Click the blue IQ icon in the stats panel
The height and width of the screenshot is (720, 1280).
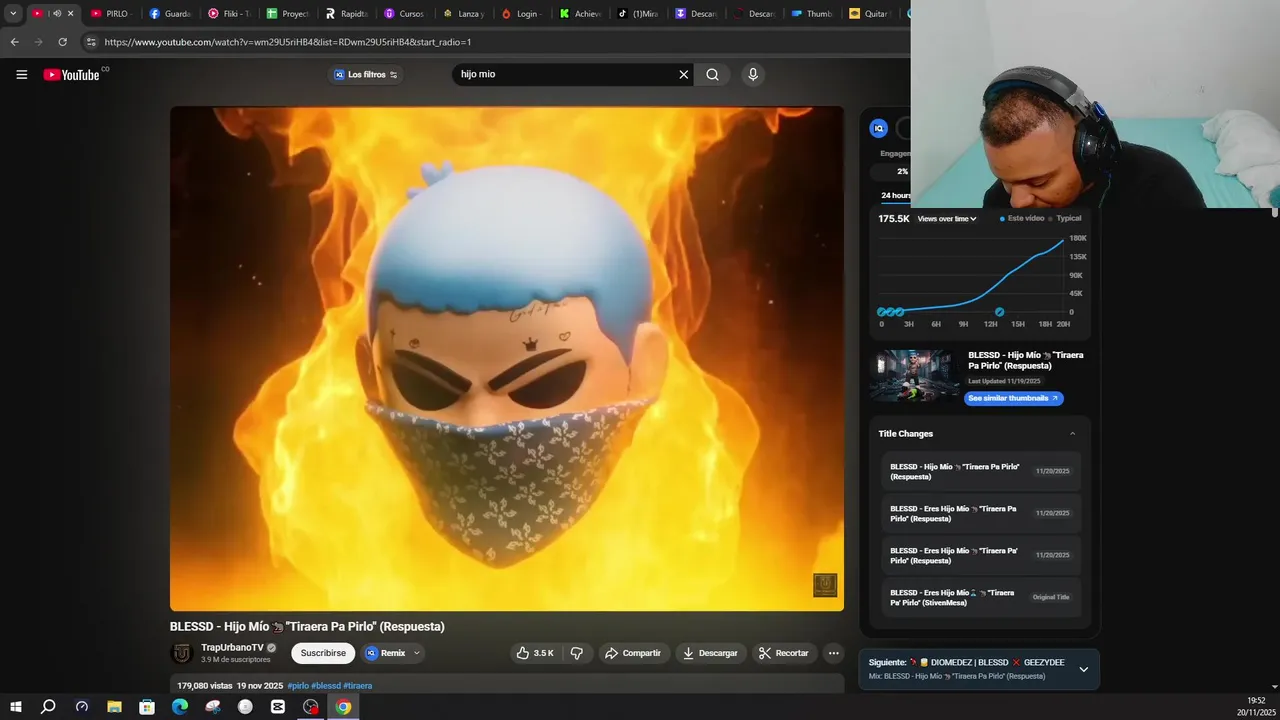(878, 128)
